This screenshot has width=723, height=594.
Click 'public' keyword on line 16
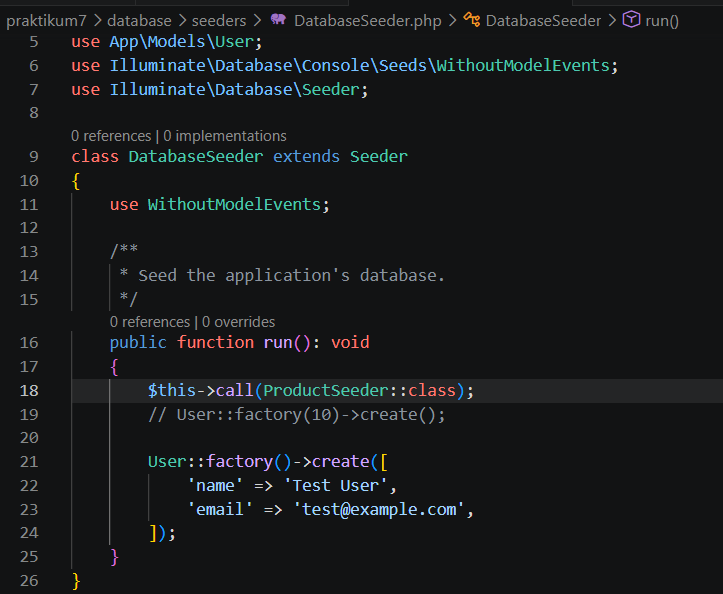[x=138, y=343]
